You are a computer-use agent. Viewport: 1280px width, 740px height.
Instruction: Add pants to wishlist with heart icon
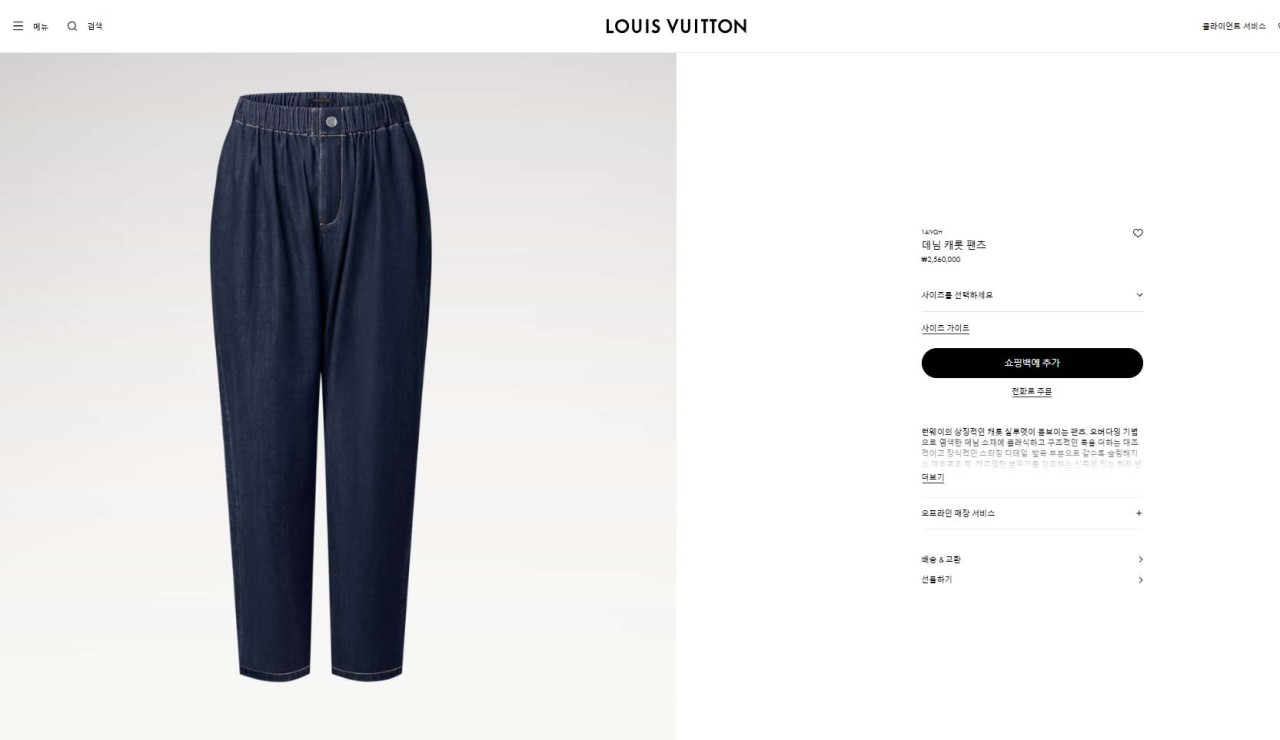[x=1138, y=233]
